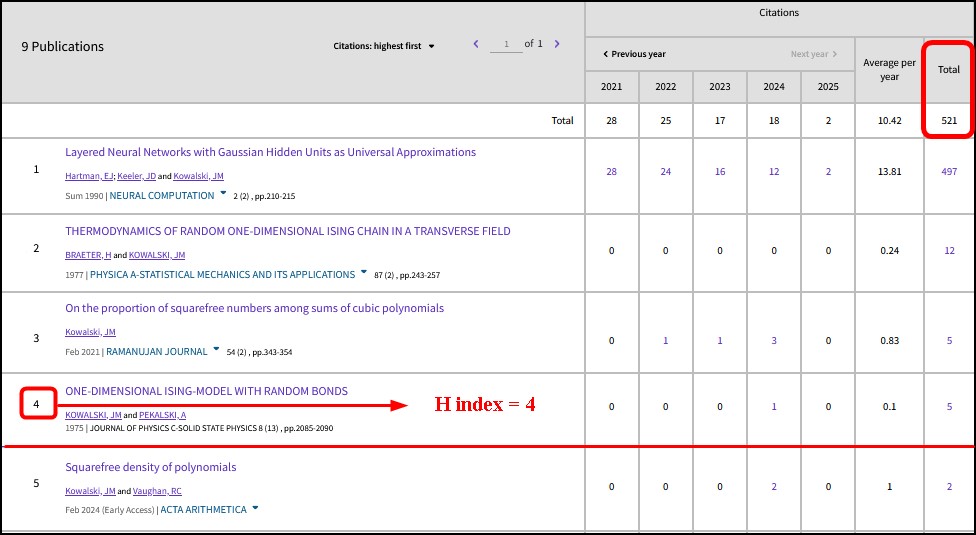View the 497 total citations of first paper

pos(949,172)
